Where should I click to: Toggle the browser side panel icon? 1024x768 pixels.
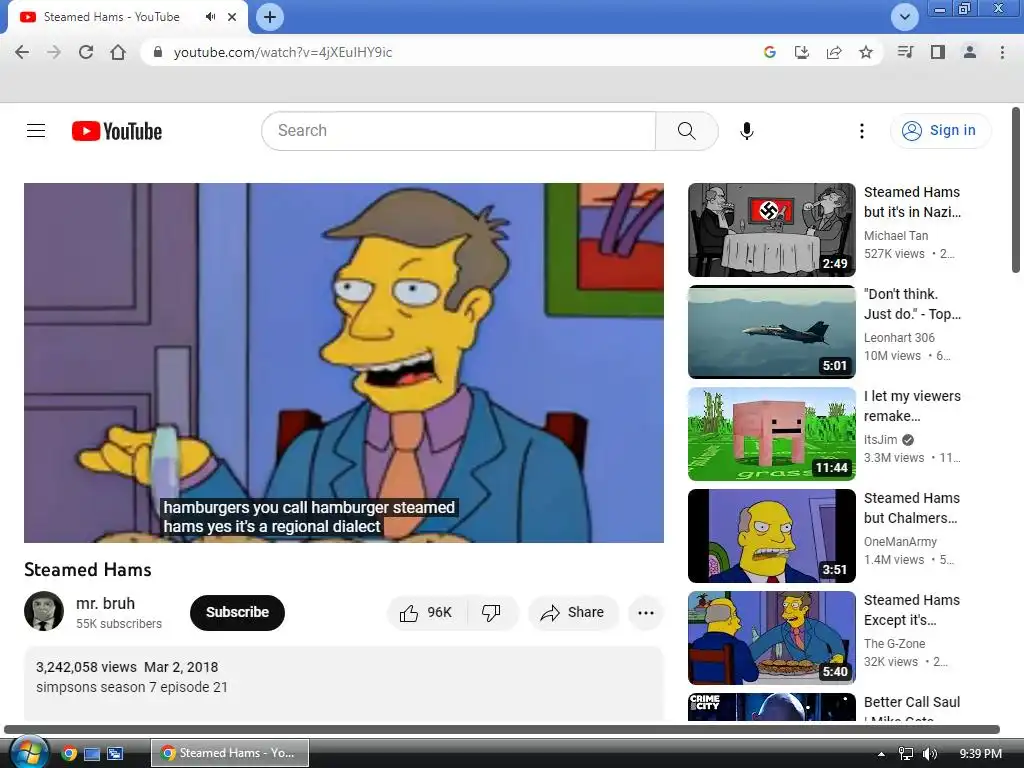(938, 52)
